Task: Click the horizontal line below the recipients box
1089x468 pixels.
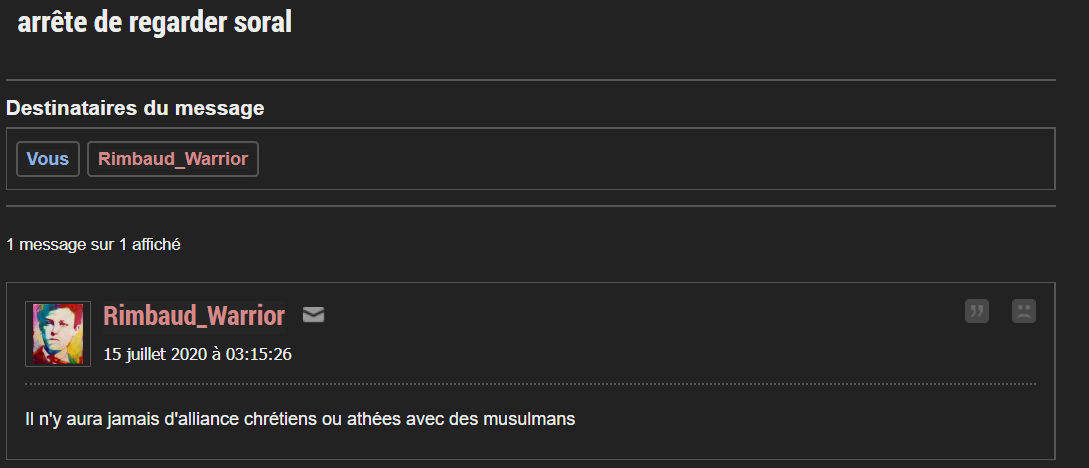Action: 530,206
